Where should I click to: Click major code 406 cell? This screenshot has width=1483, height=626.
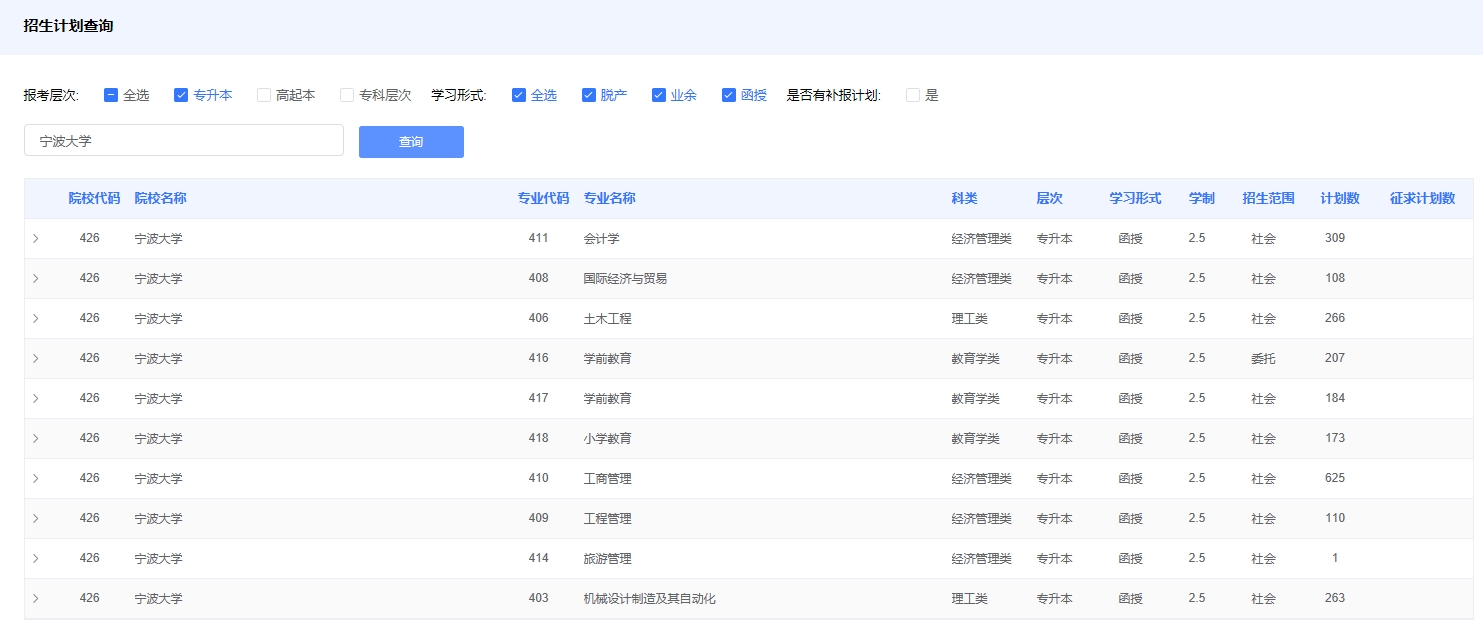[x=539, y=318]
